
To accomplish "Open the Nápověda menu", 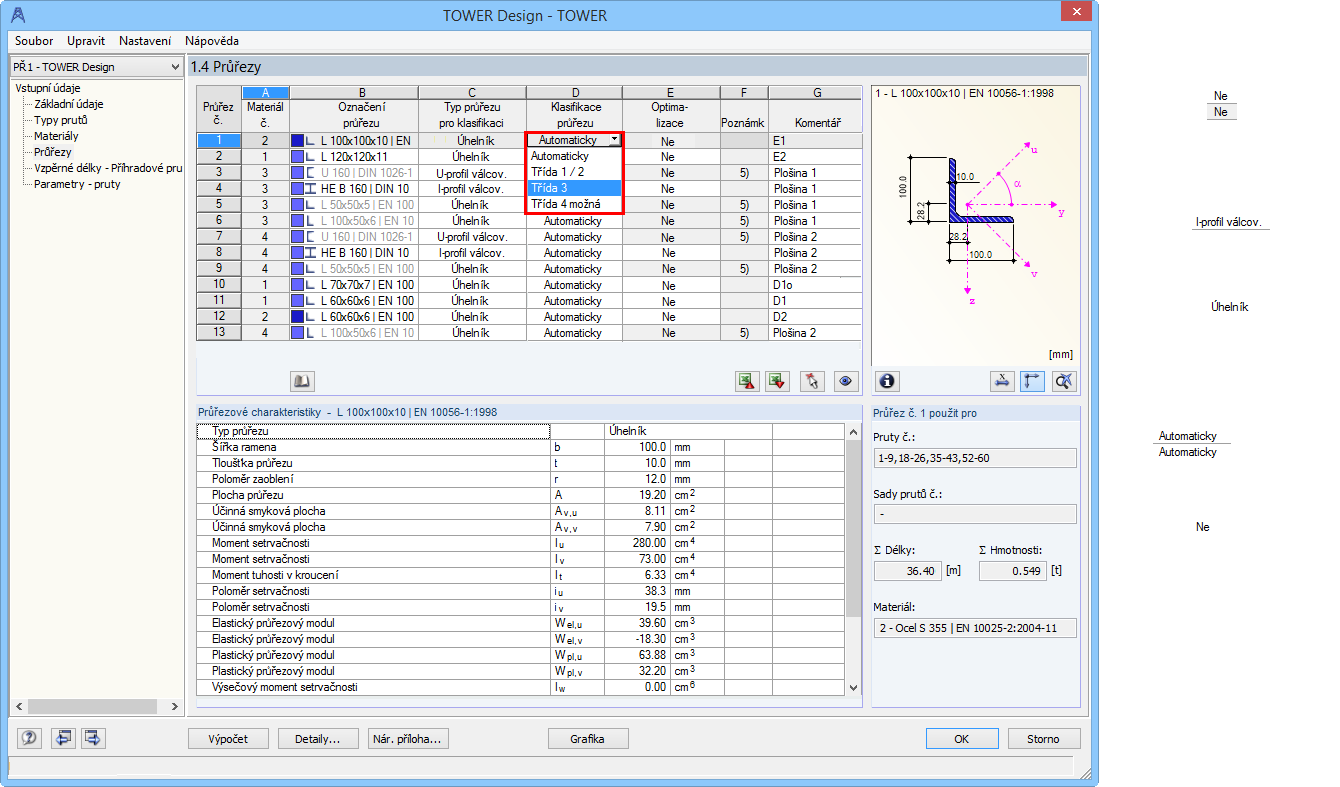I will [x=212, y=41].
